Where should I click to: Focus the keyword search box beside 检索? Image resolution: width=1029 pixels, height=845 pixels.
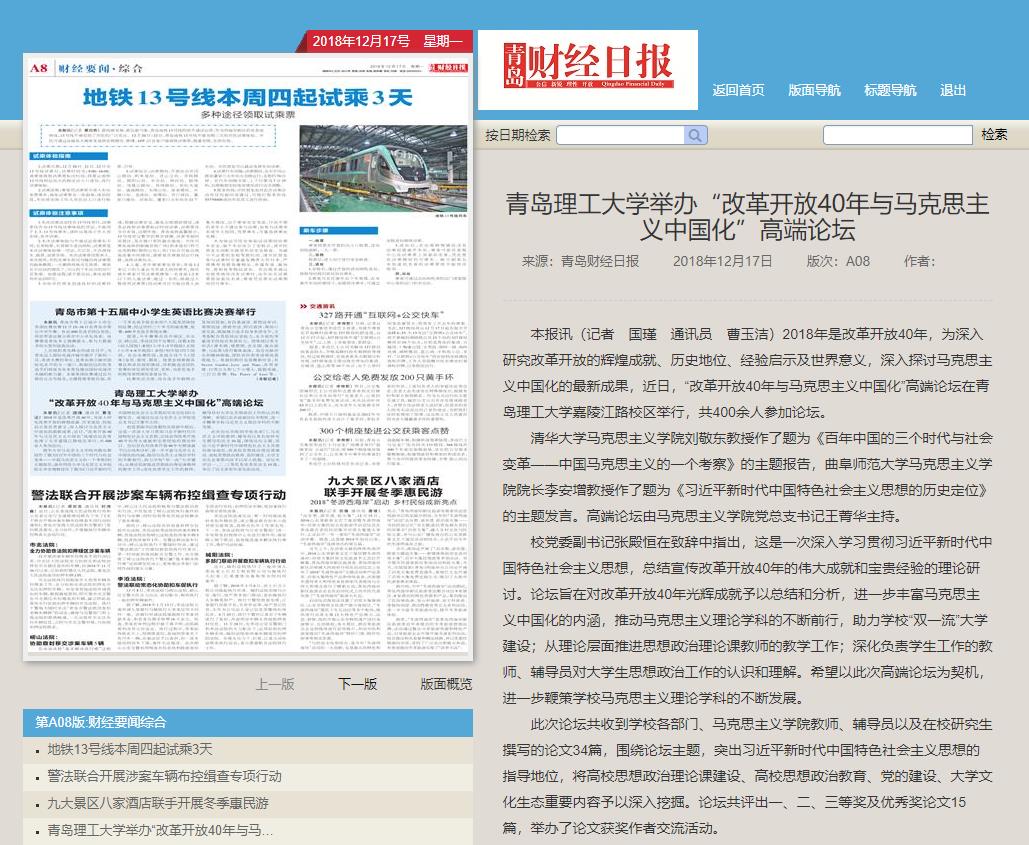(x=898, y=135)
